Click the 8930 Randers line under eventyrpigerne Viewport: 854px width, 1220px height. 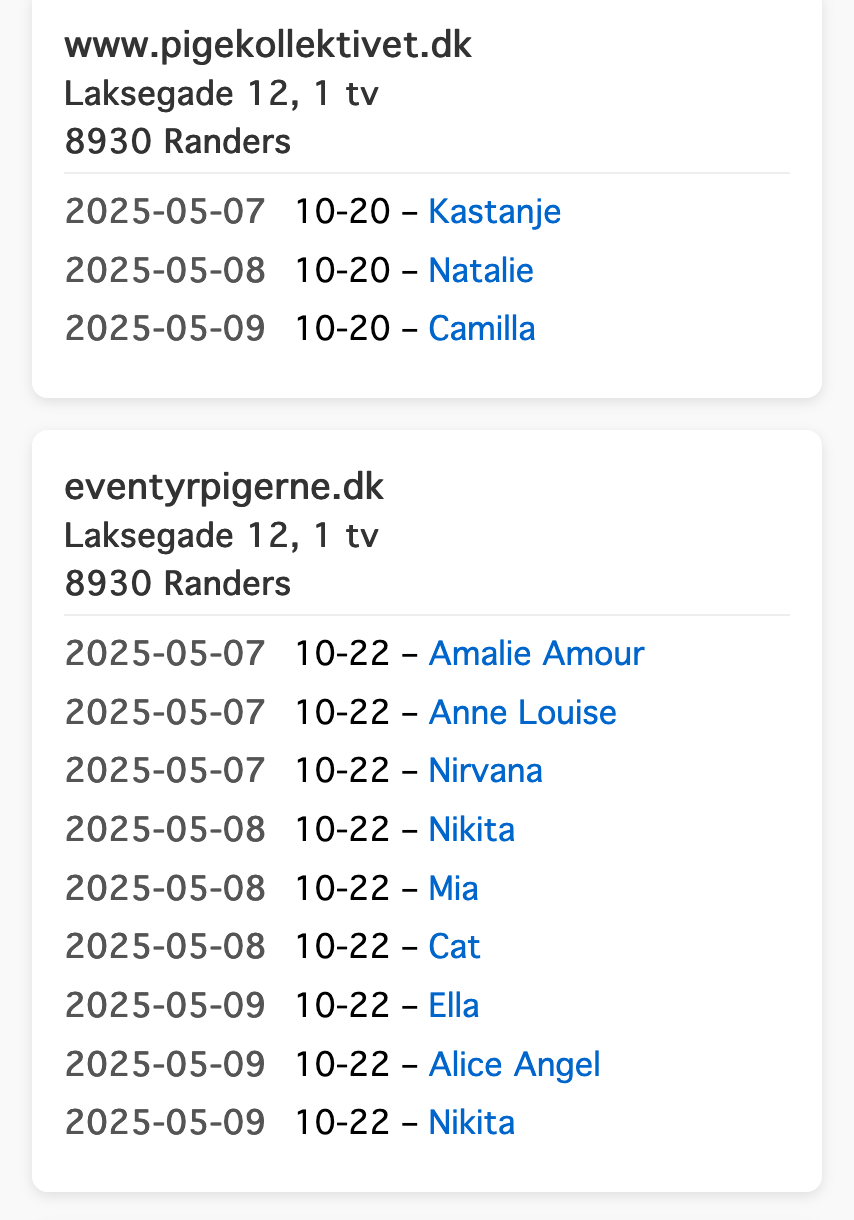[x=178, y=584]
